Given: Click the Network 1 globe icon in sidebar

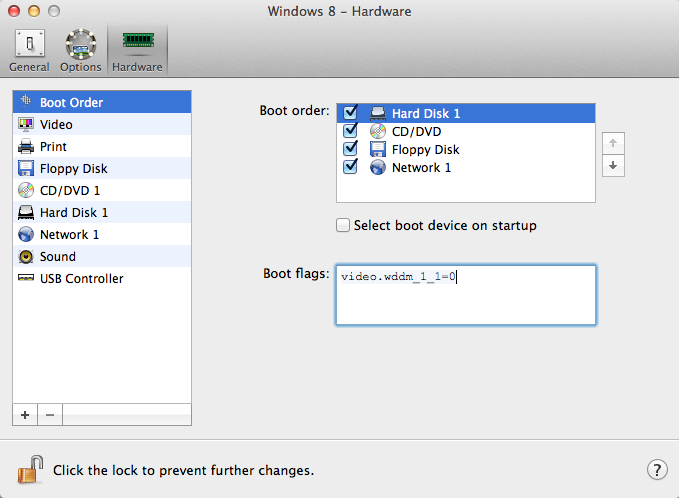Looking at the screenshot, I should [x=26, y=234].
